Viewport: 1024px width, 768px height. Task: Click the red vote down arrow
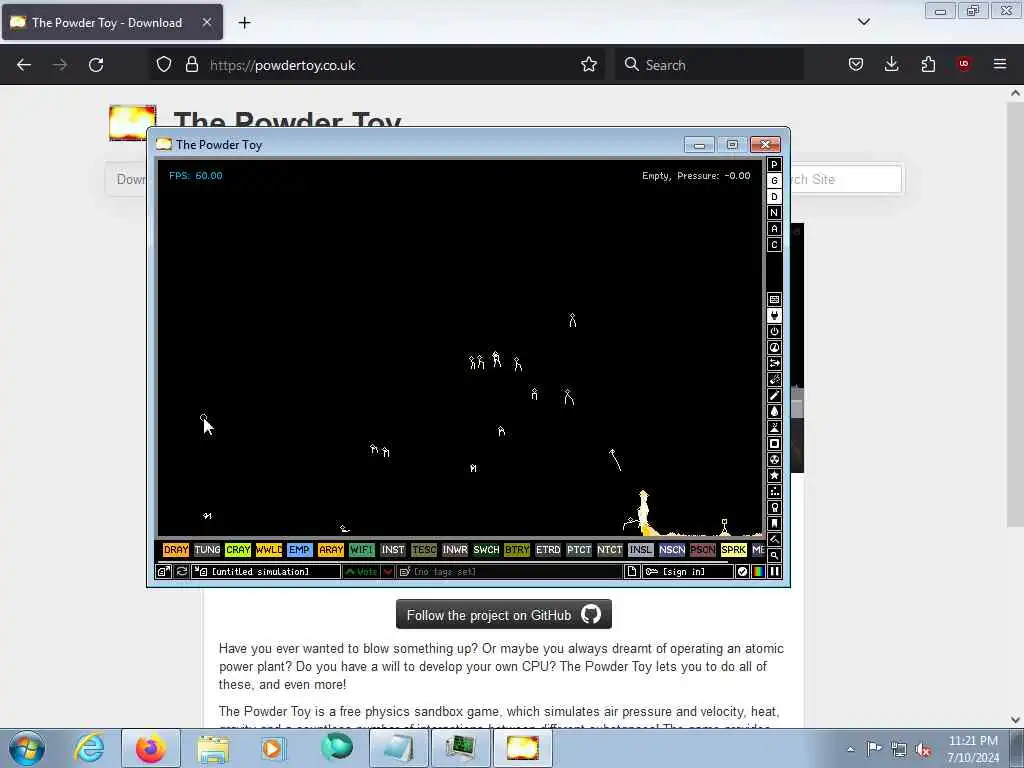pos(388,571)
